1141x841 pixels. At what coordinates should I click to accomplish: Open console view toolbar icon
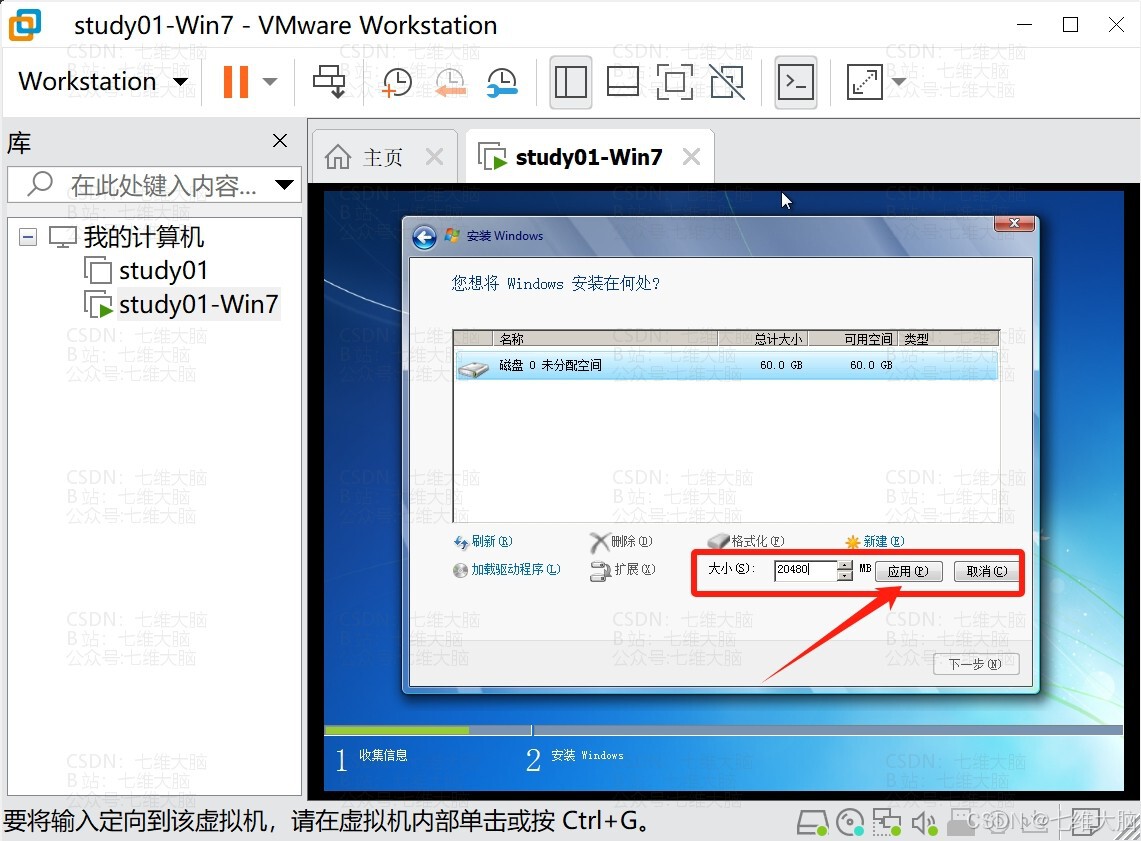pos(795,81)
